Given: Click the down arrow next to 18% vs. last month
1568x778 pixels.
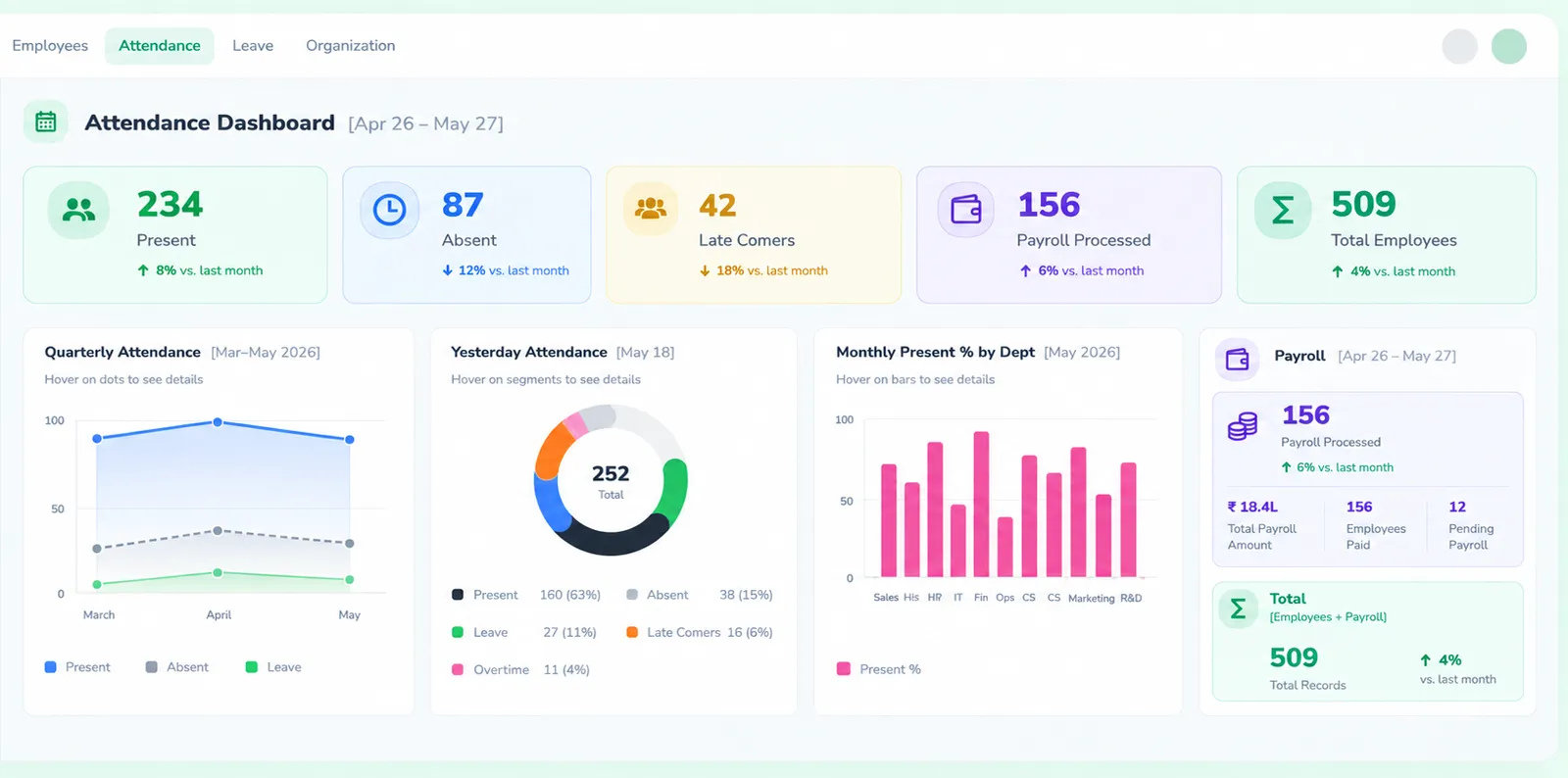Looking at the screenshot, I should click(705, 270).
